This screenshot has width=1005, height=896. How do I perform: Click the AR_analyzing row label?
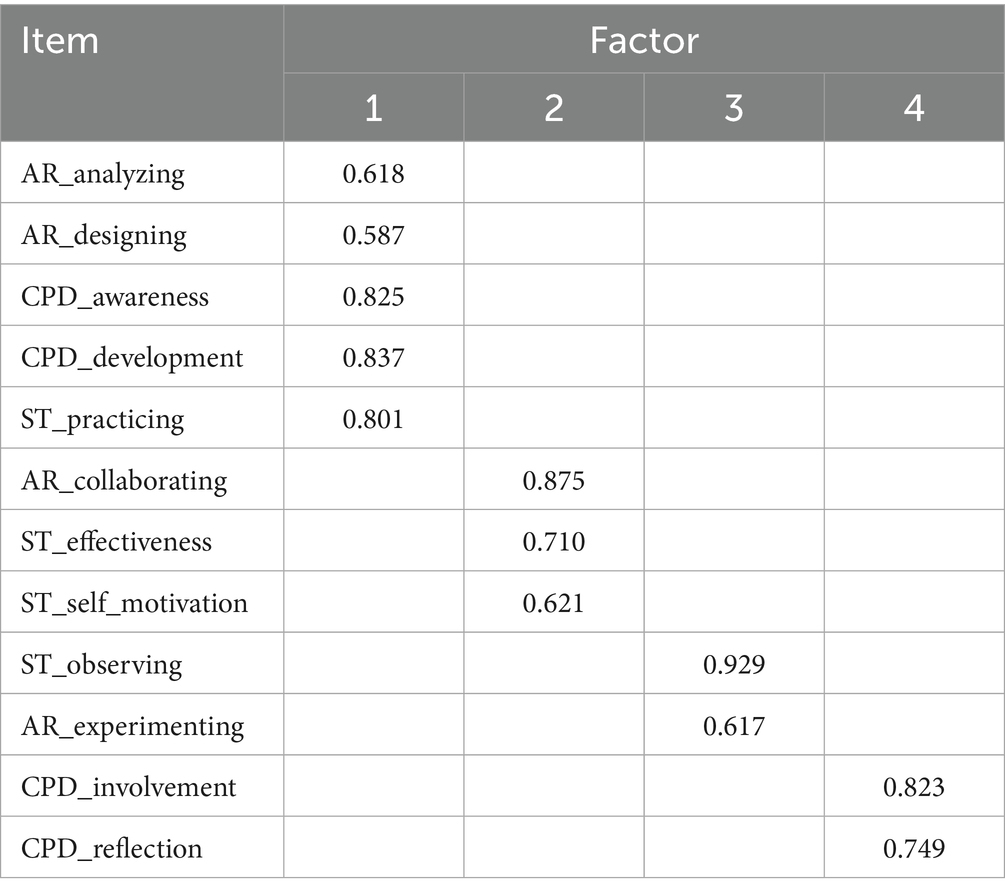[x=103, y=174]
